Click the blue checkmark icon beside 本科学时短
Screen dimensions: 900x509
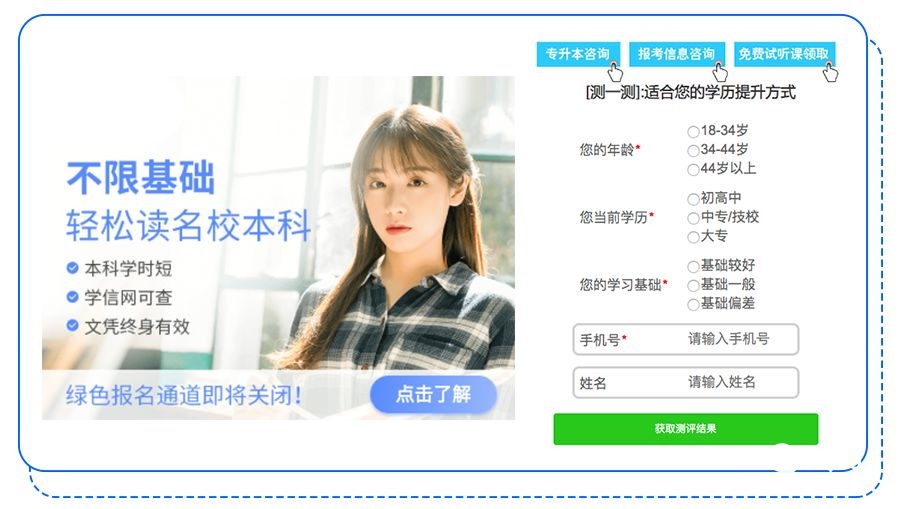72,267
